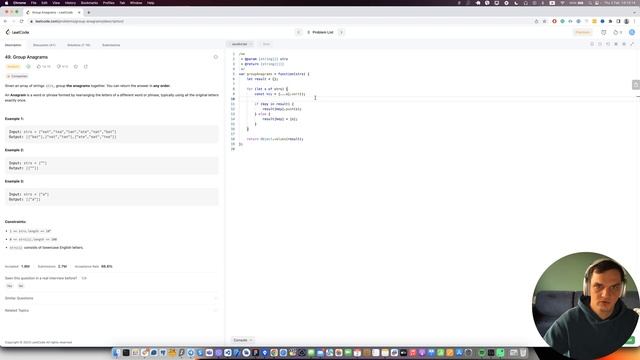Add problem to favorites star
The image size is (640, 360).
[x=76, y=67]
